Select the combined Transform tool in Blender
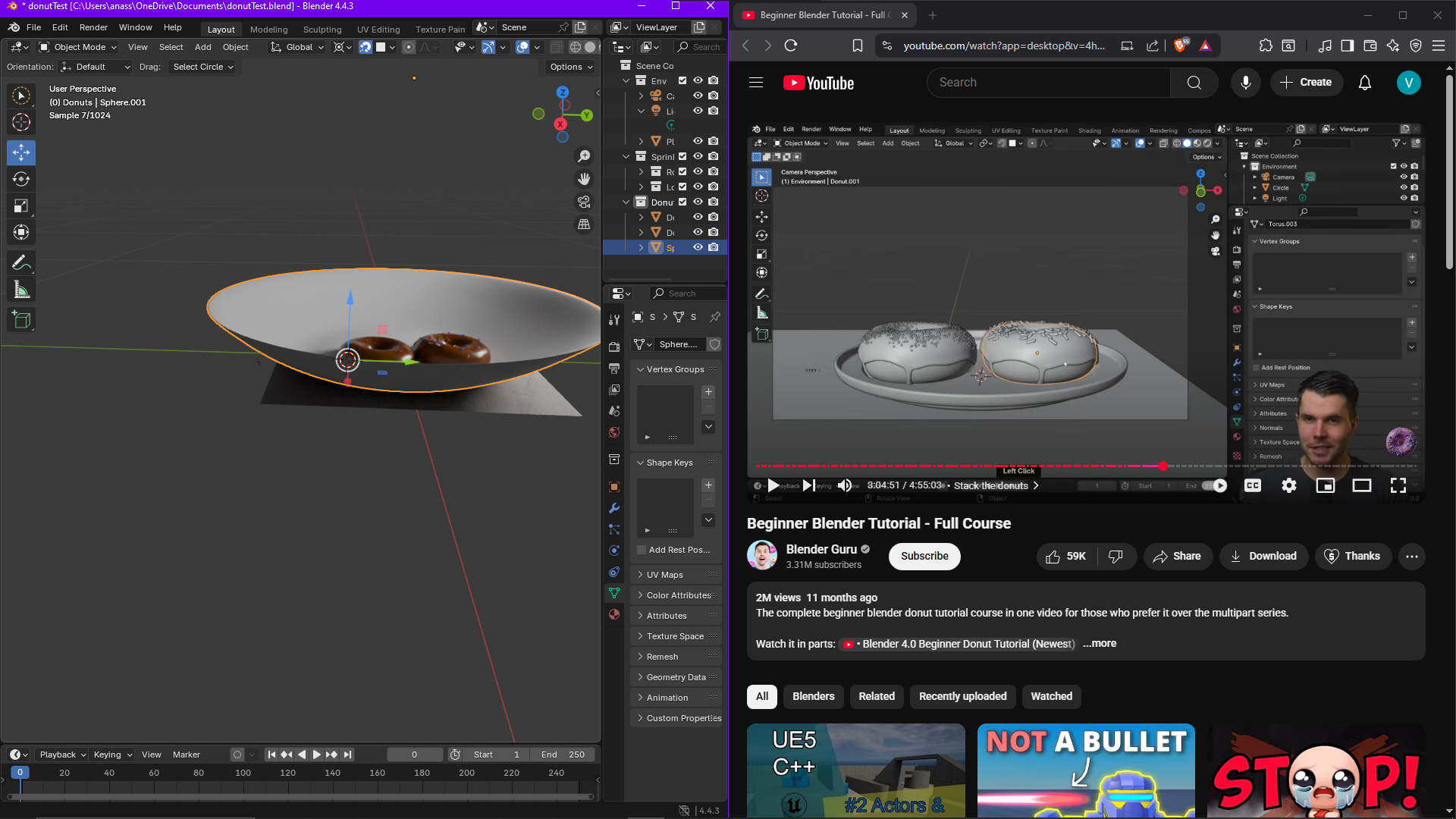Screen dimensions: 1456x819 point(21,232)
